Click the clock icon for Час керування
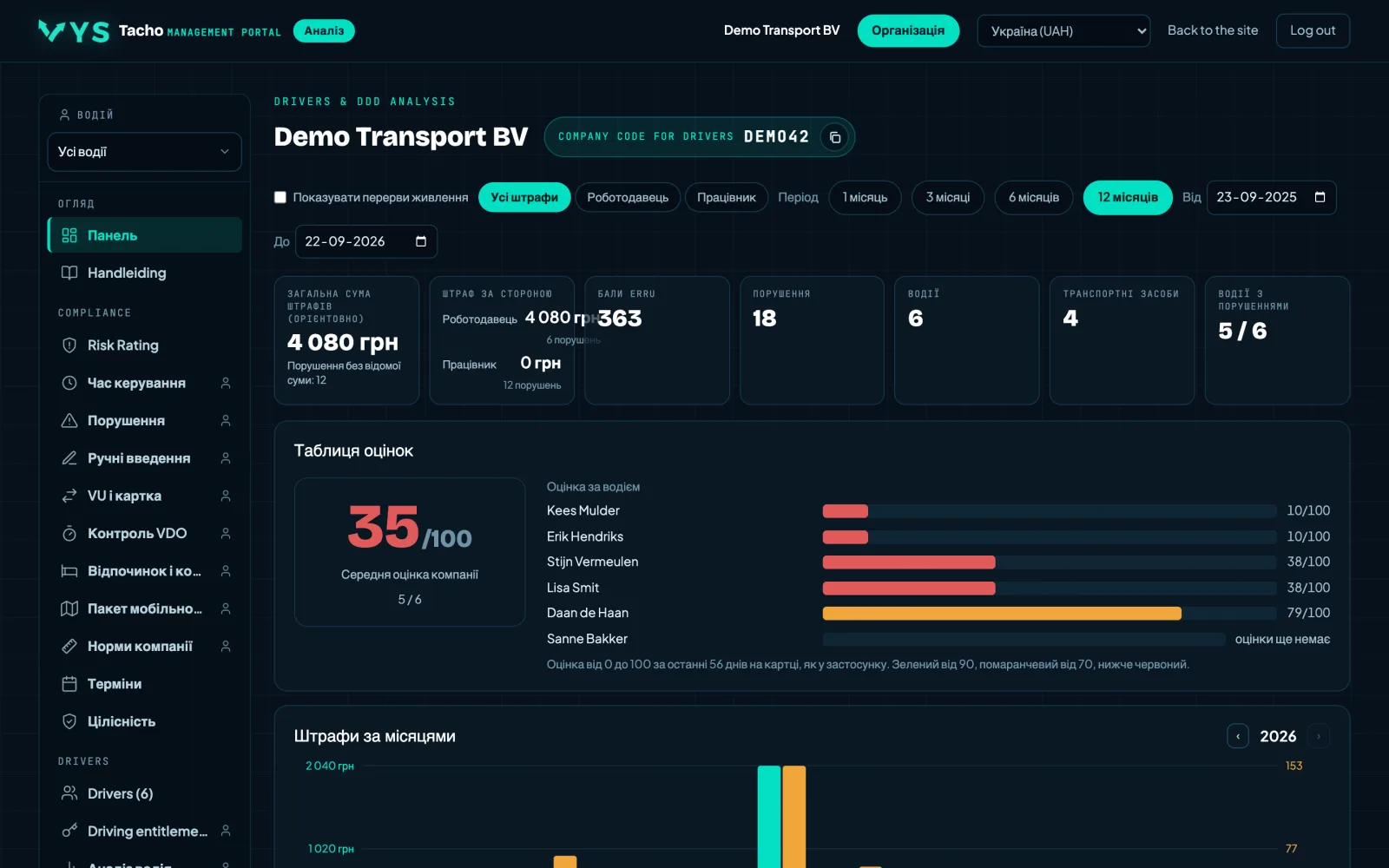The height and width of the screenshot is (868, 1389). tap(69, 383)
